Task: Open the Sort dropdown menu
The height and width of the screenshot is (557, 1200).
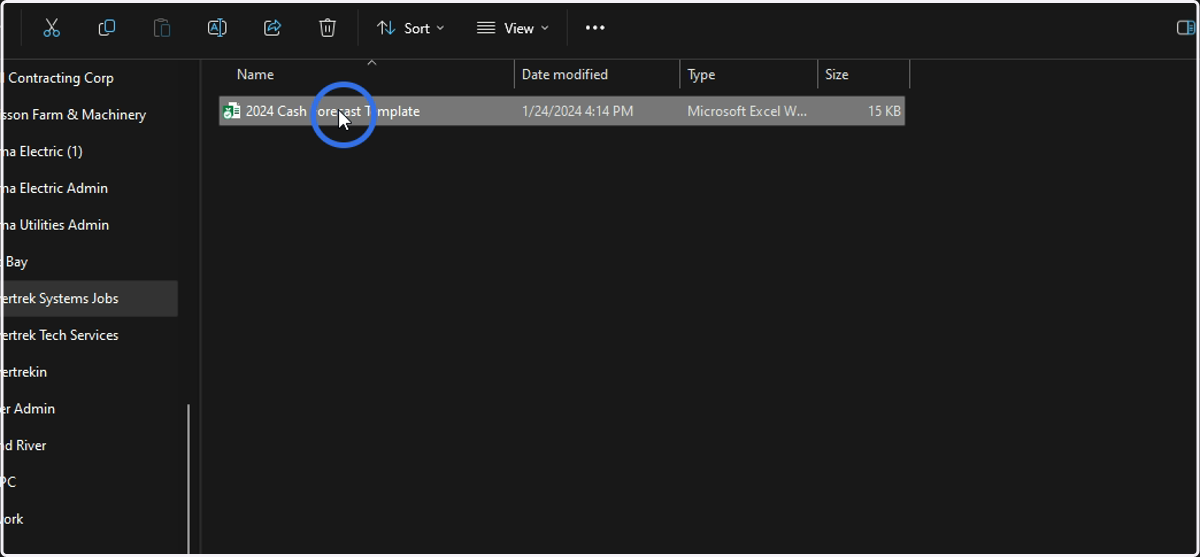Action: 410,28
